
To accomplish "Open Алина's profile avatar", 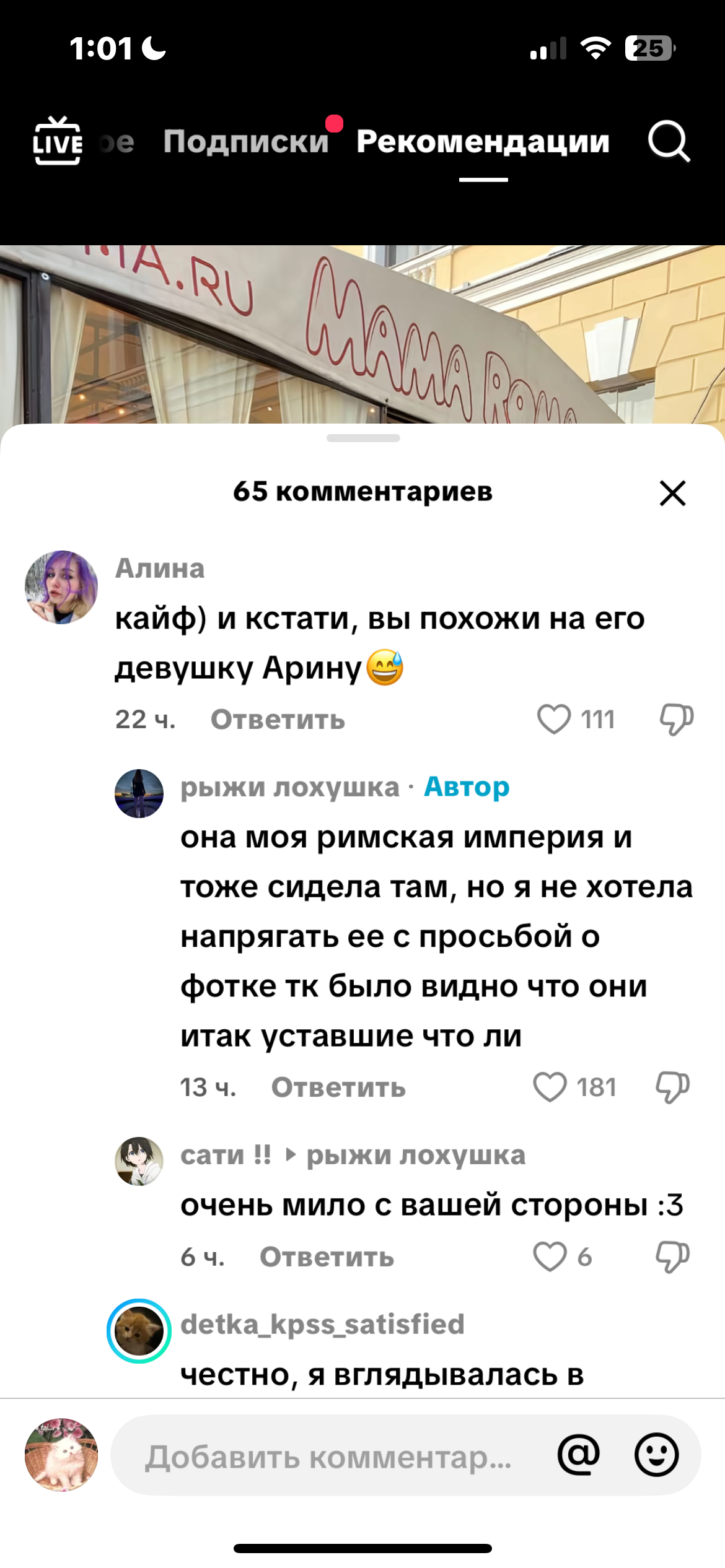I will (x=61, y=587).
